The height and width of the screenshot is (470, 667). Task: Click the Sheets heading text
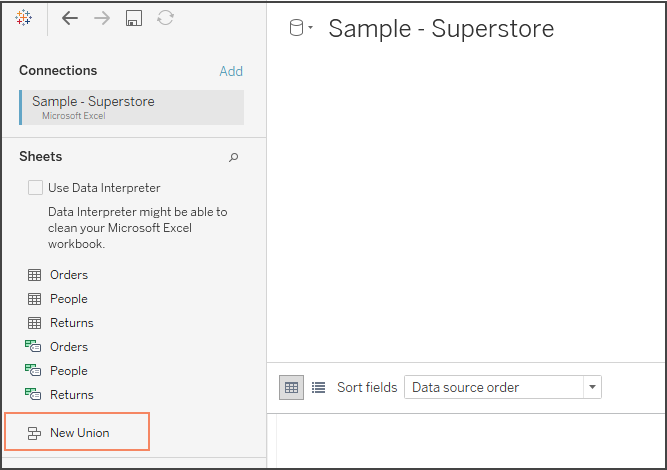(40, 157)
